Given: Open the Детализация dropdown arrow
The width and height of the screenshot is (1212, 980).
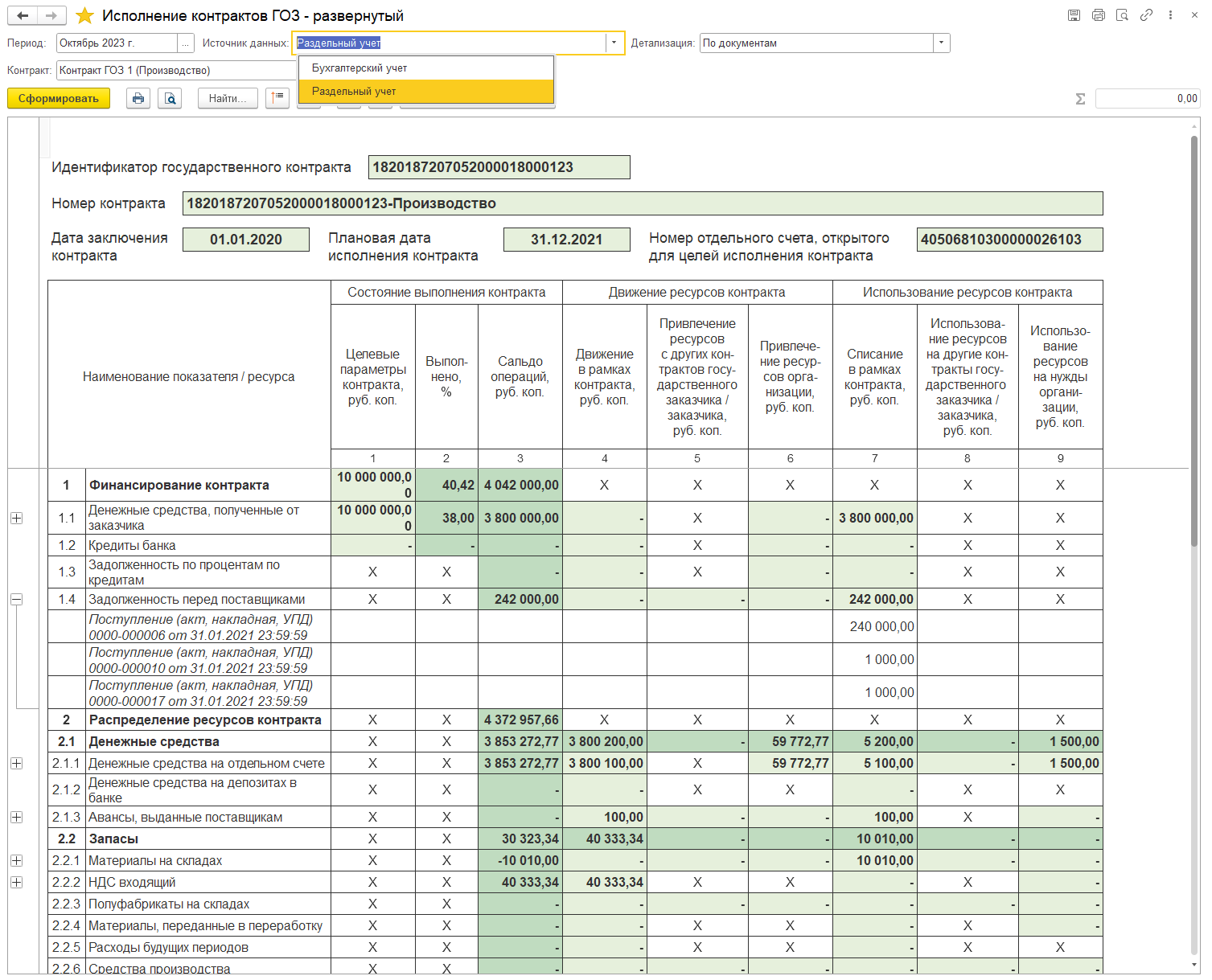Looking at the screenshot, I should 941,43.
